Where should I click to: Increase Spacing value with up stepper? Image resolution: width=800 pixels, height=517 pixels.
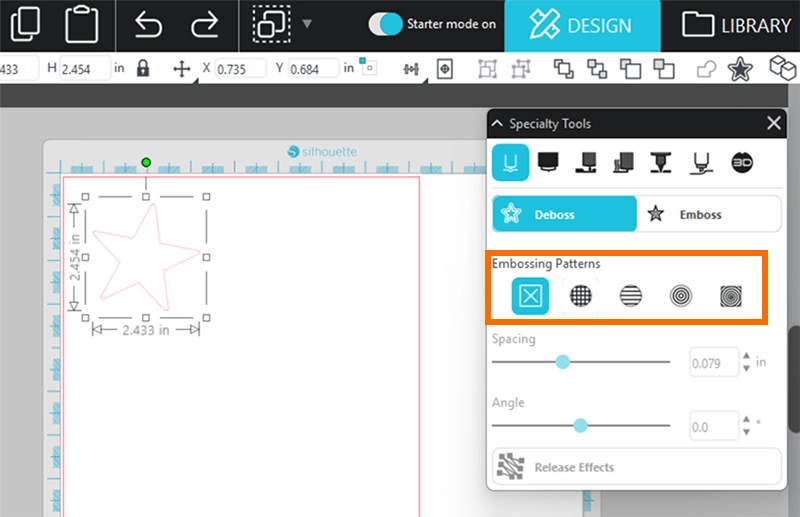pos(746,355)
